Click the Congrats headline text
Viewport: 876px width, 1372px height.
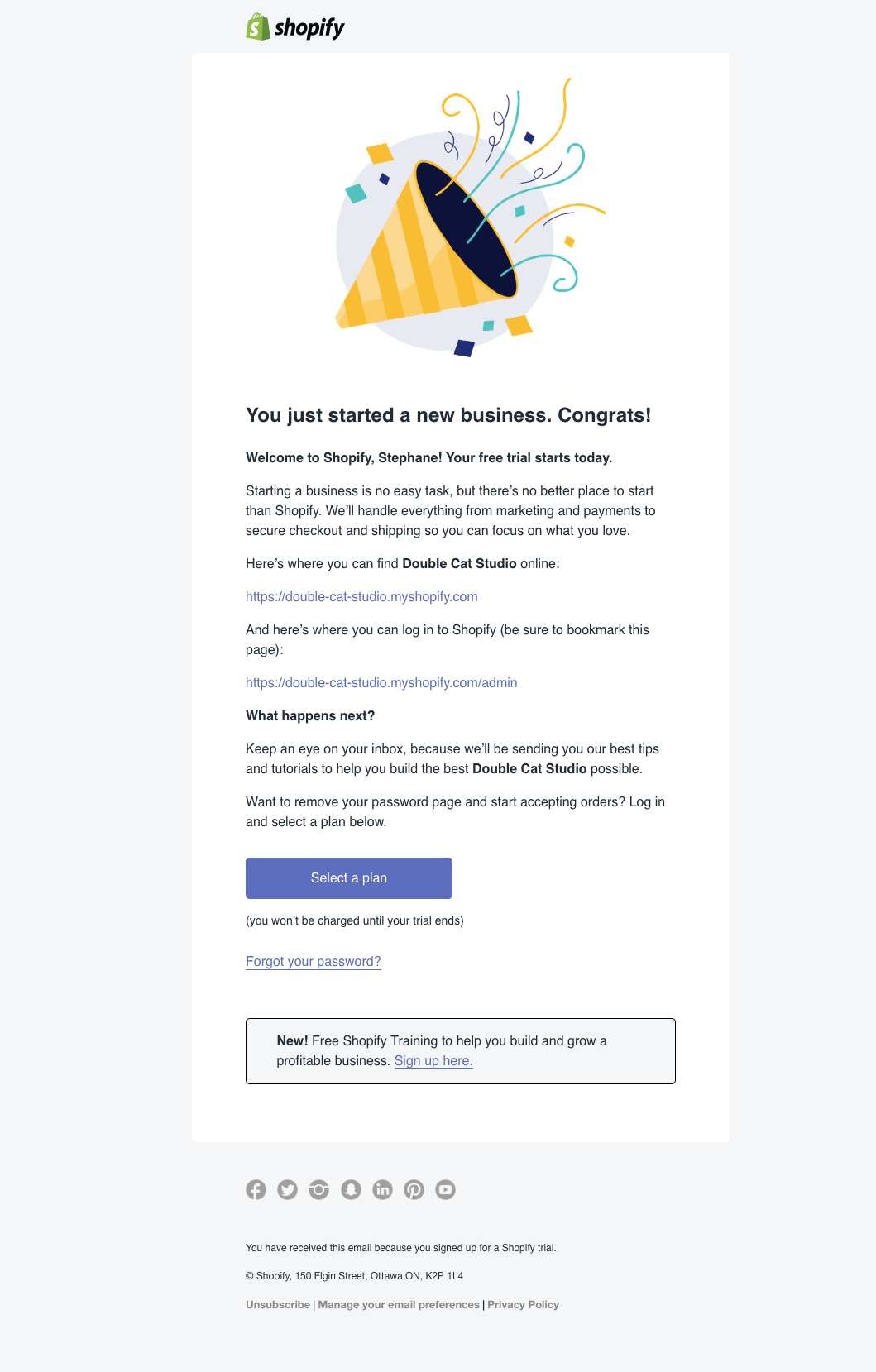coord(448,415)
